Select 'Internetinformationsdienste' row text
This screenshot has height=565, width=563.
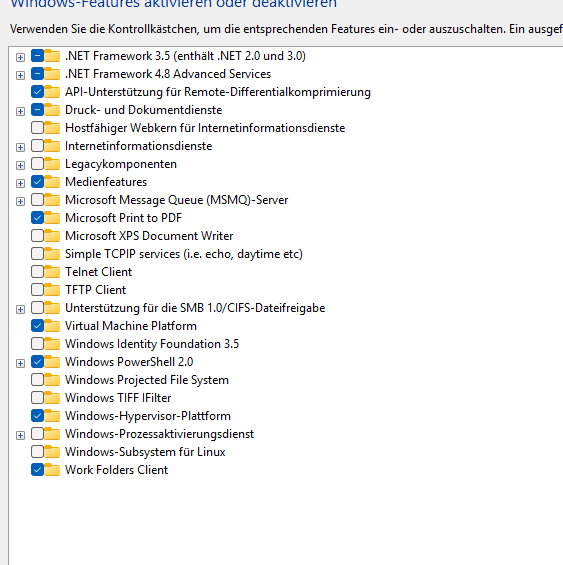click(x=139, y=146)
